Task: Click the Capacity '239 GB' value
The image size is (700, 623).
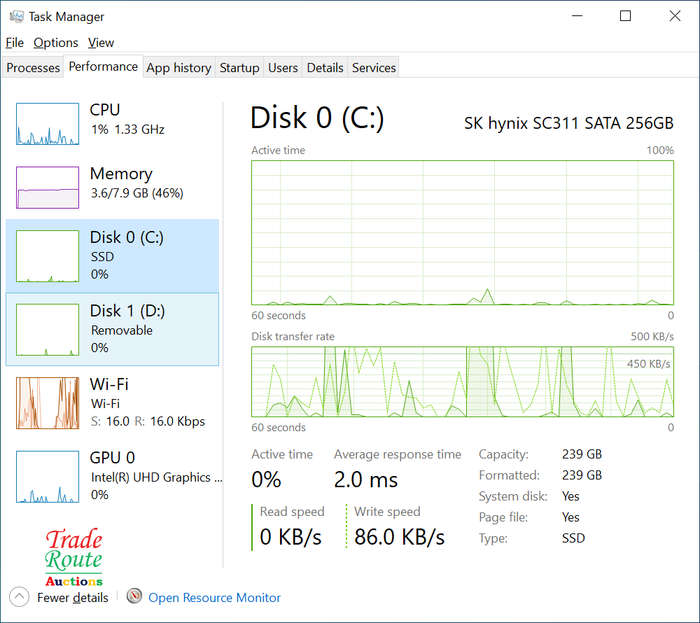Action: click(582, 454)
